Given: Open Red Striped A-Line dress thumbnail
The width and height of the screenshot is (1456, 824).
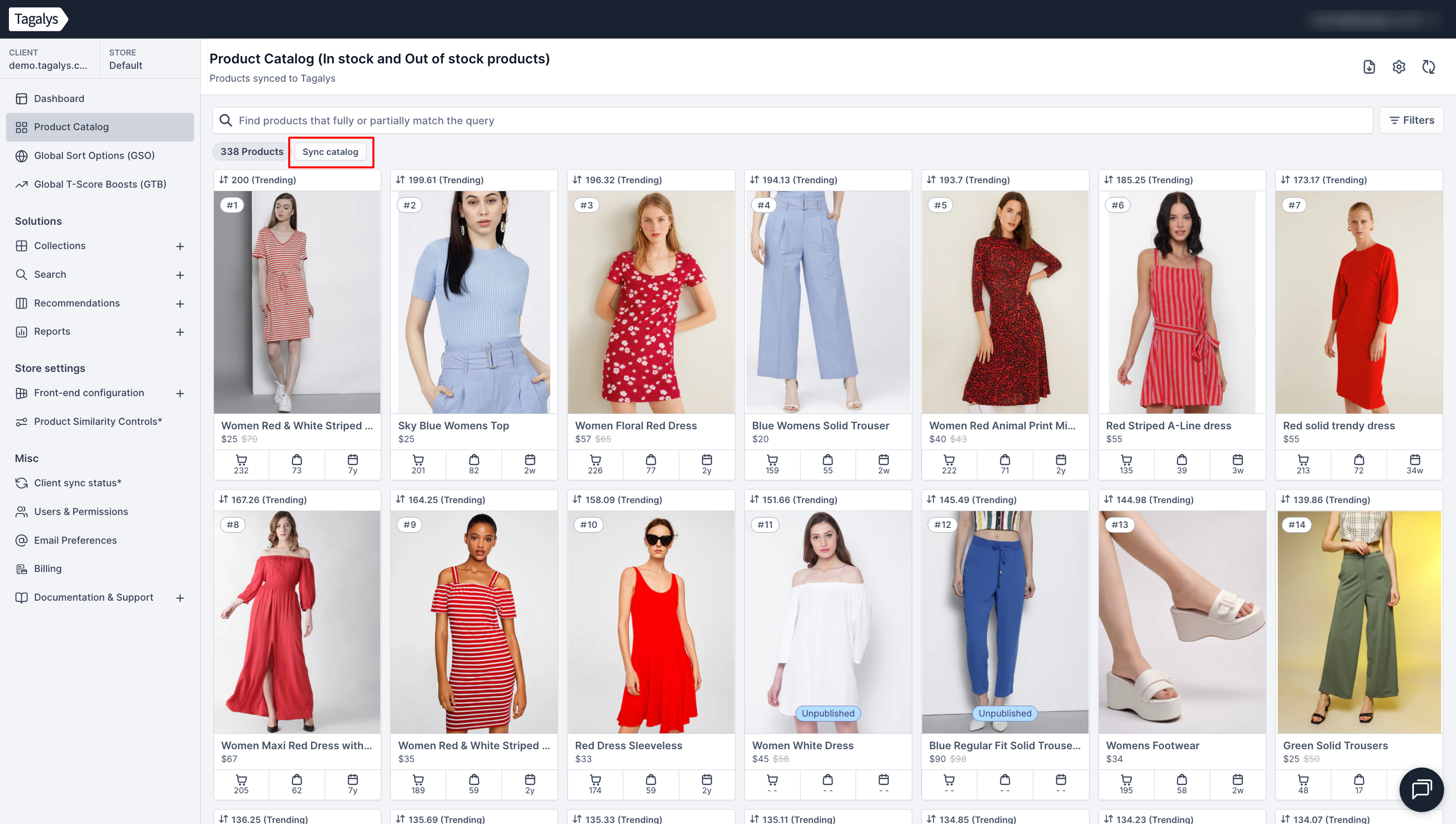Looking at the screenshot, I should click(x=1182, y=302).
